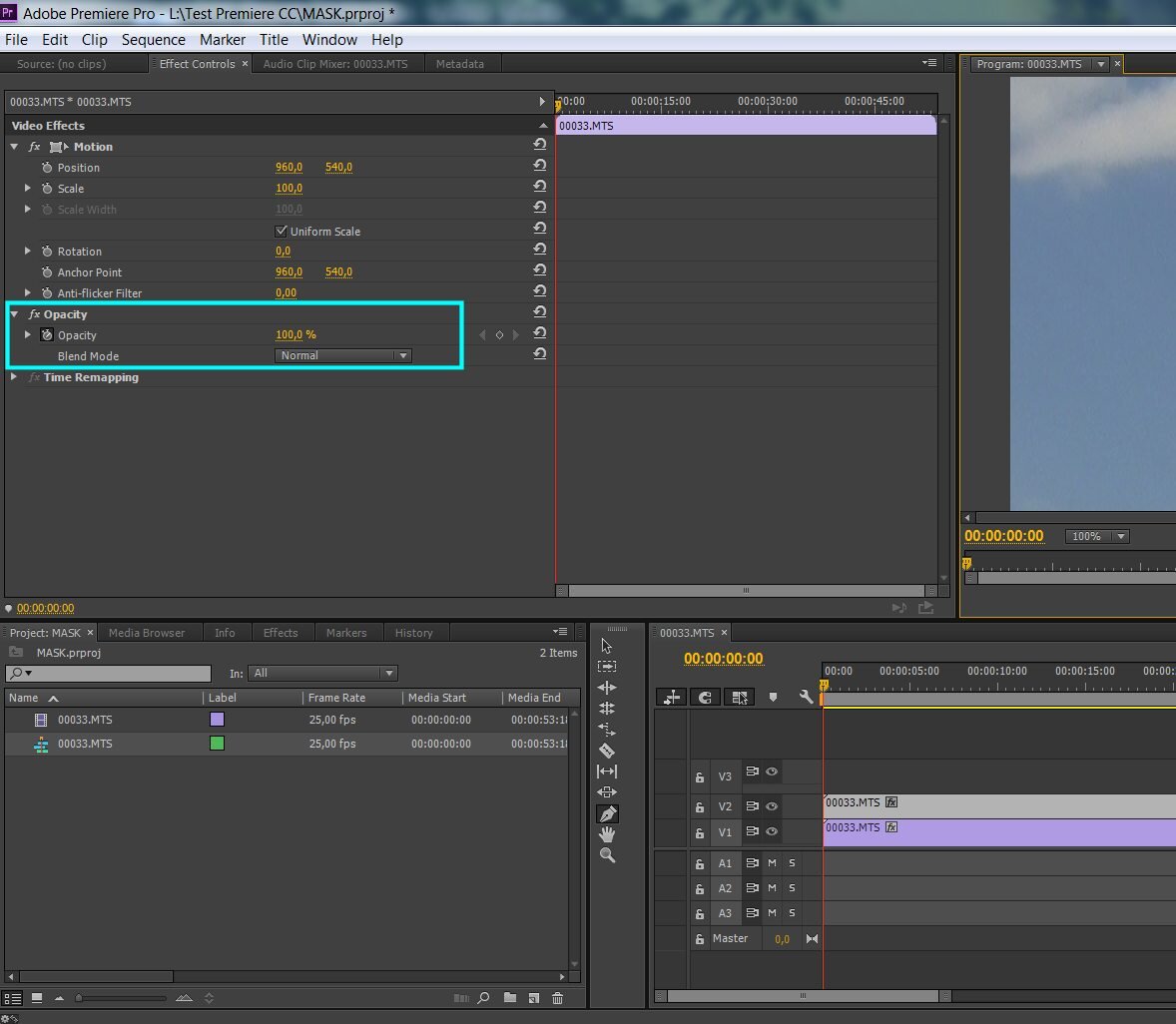This screenshot has height=1024, width=1176.
Task: Select the Rolling Edit tool
Action: click(x=607, y=708)
